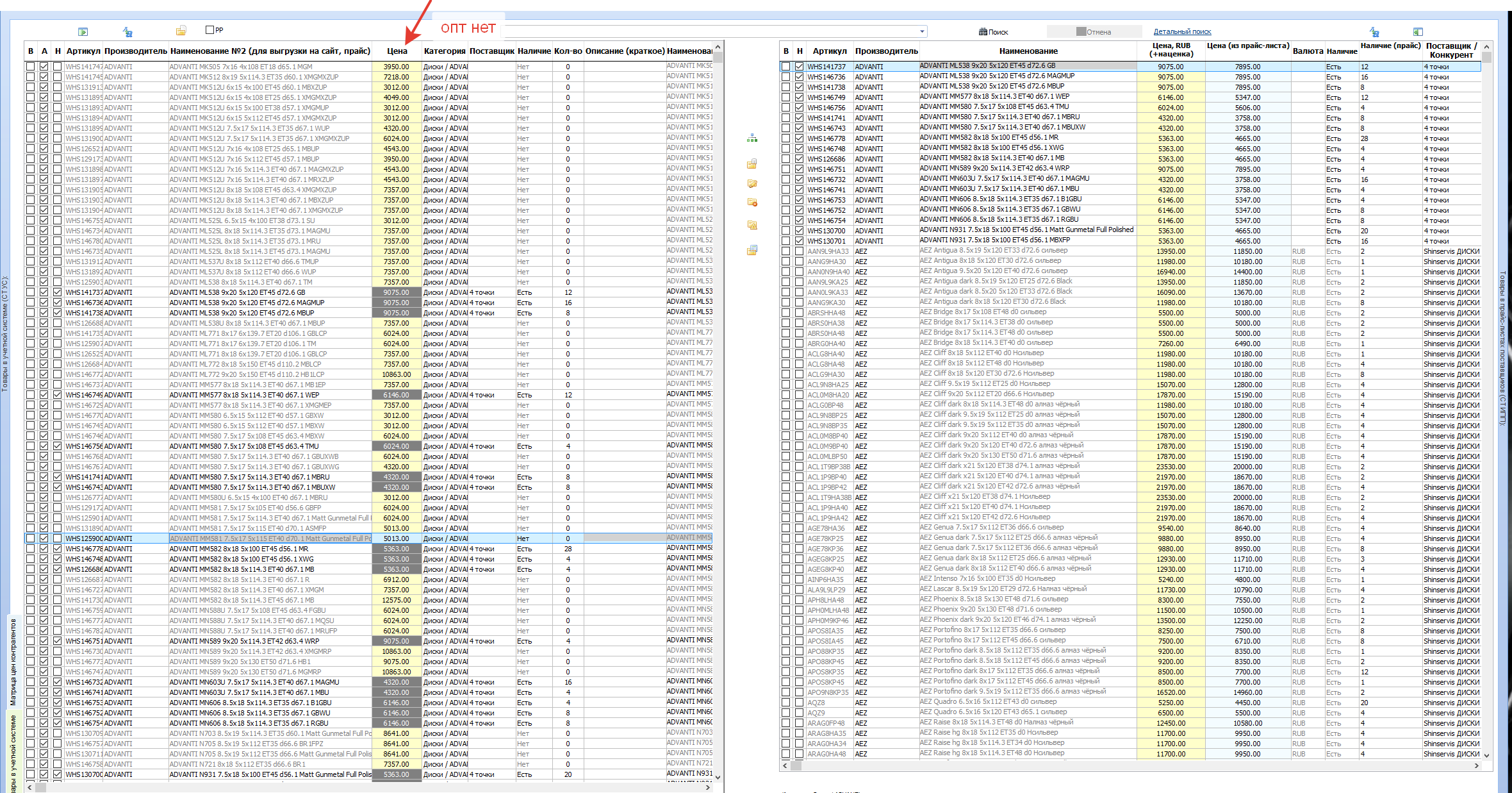Tick the Н checkbox for ADVANTI MK505 row
Viewport: 1512px width, 793px height.
(57, 67)
